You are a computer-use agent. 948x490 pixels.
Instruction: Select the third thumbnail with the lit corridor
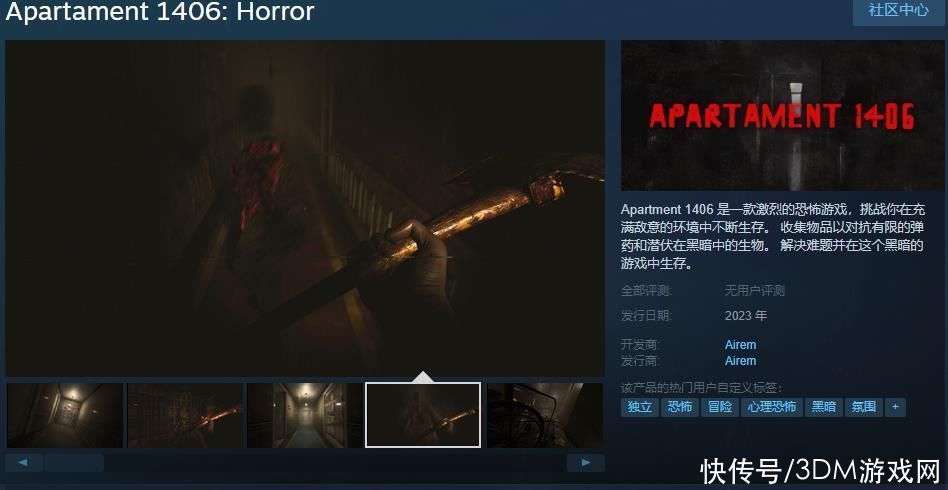point(305,415)
